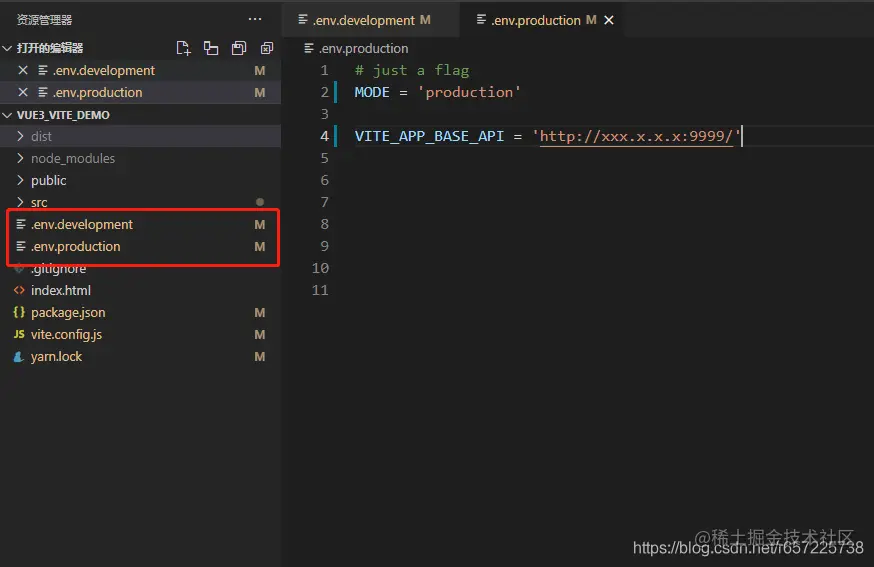Image resolution: width=874 pixels, height=567 pixels.
Task: Click the Save All icon
Action: click(239, 49)
